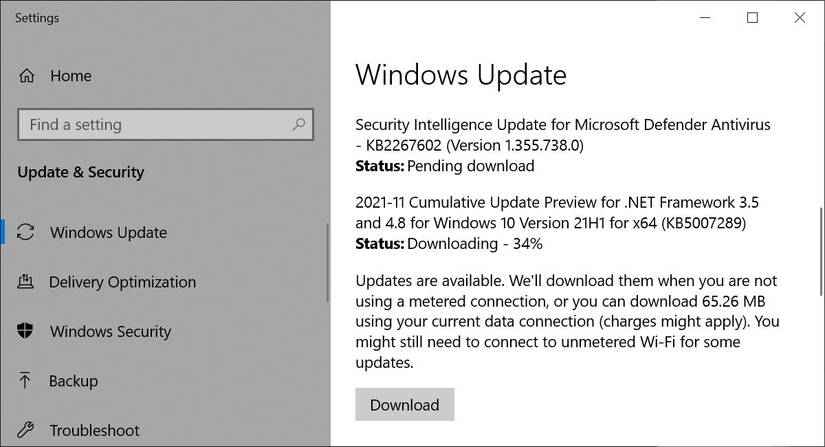Click the magnifier search icon
This screenshot has width=825, height=447.
299,125
